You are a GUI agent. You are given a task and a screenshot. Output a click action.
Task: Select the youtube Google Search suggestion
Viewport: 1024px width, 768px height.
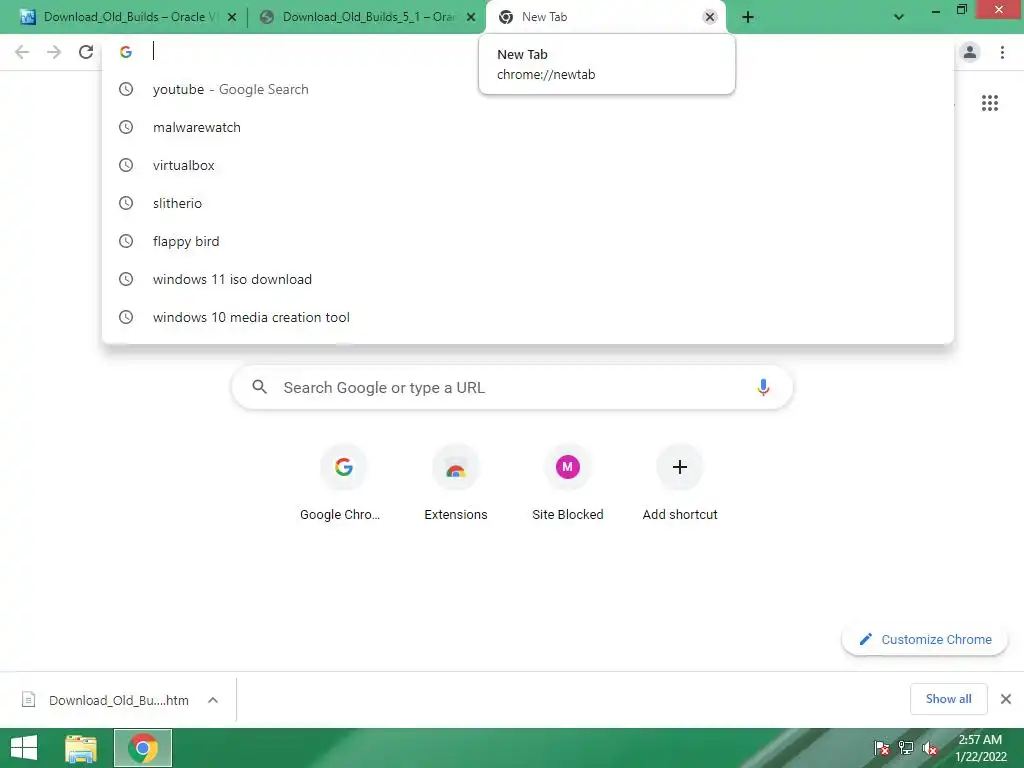(528, 89)
